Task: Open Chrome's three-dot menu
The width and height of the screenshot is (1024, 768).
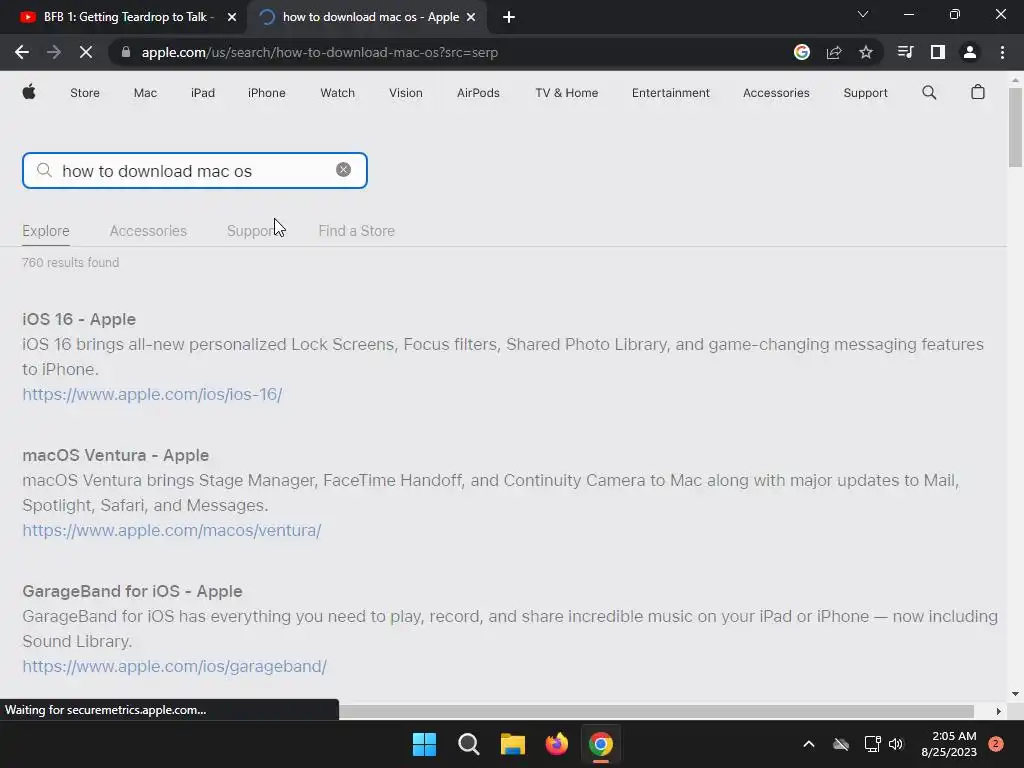Action: point(1002,52)
